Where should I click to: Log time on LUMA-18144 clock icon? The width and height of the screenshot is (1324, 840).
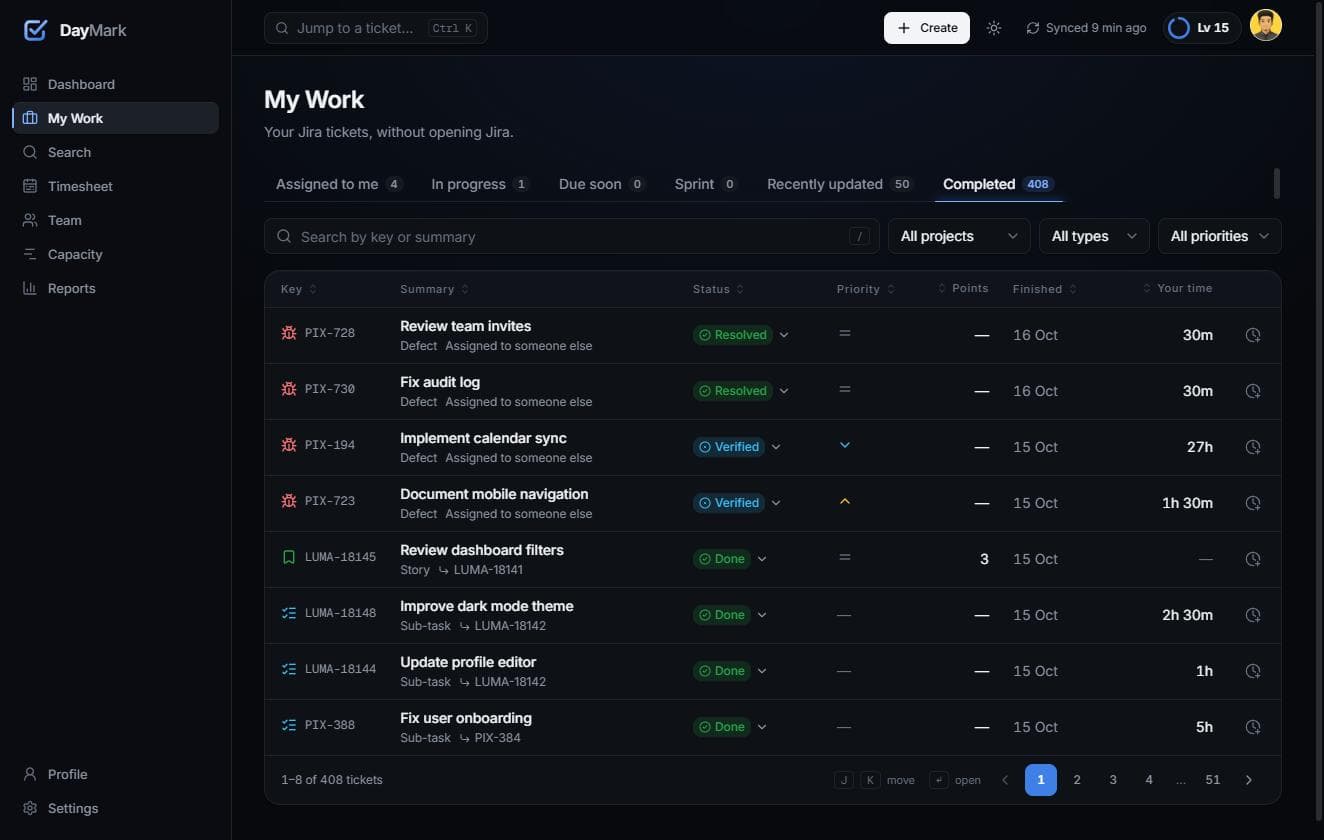(1253, 671)
